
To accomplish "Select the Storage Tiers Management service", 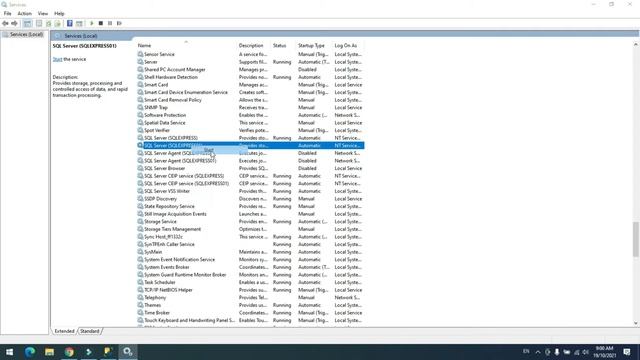I will (251, 229).
